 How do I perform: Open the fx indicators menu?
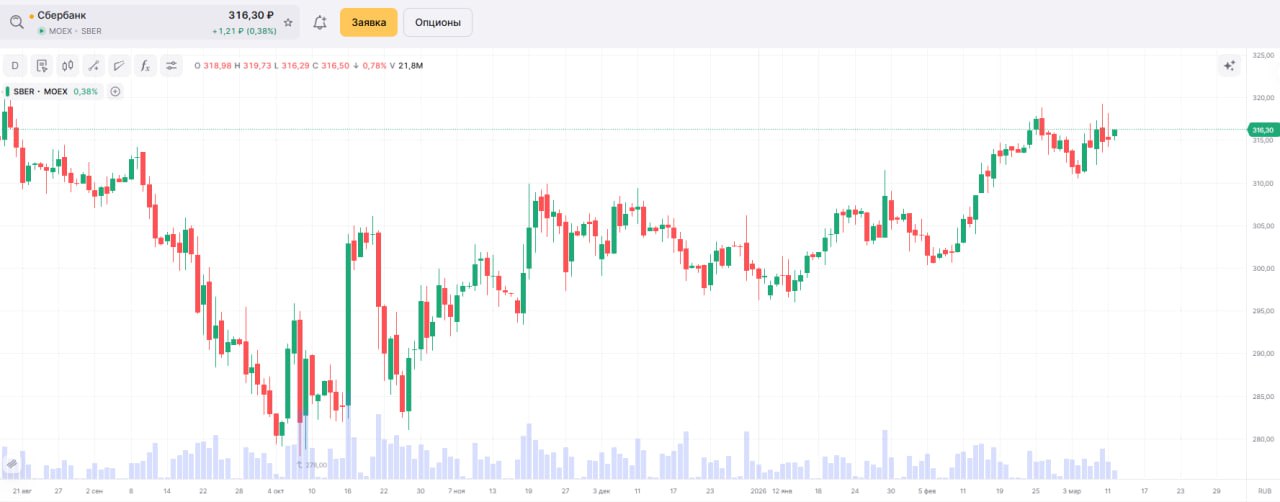click(145, 66)
